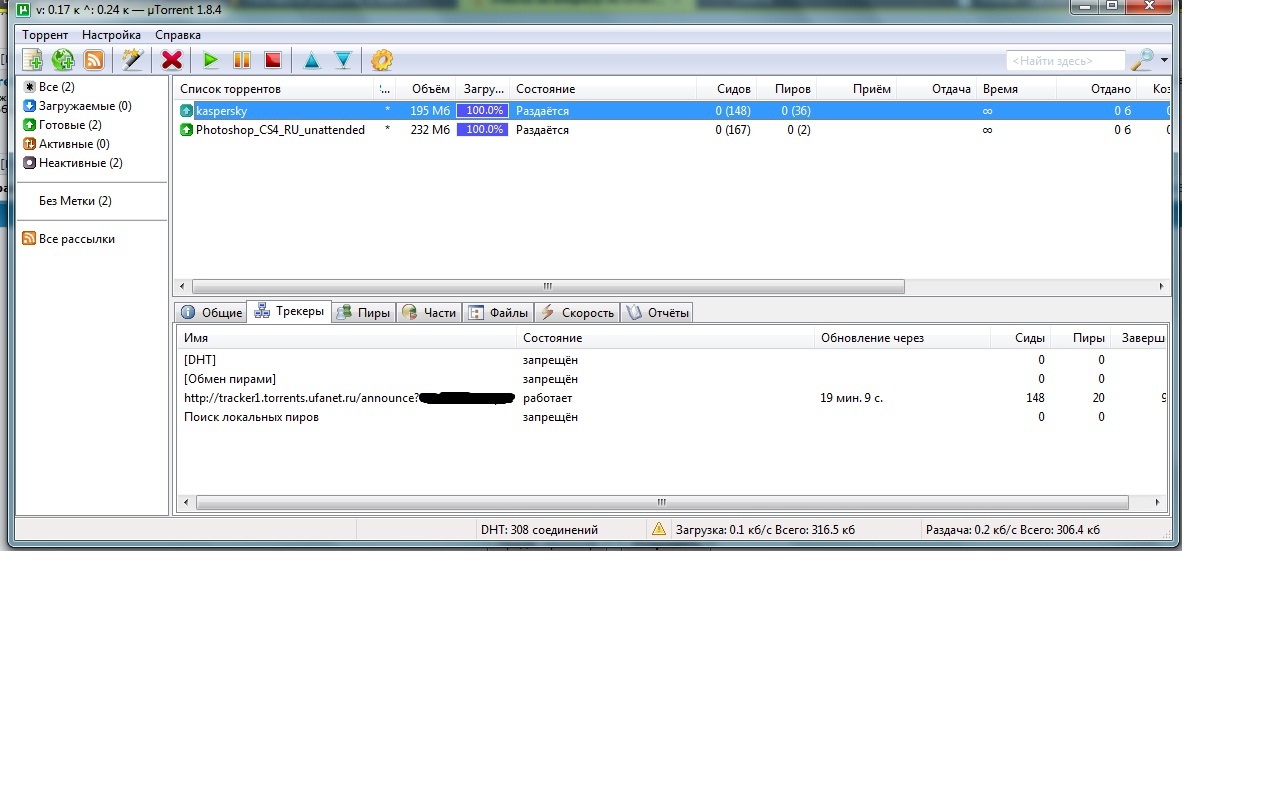
Task: Select Поиск локальных пиров row
Action: tap(672, 417)
